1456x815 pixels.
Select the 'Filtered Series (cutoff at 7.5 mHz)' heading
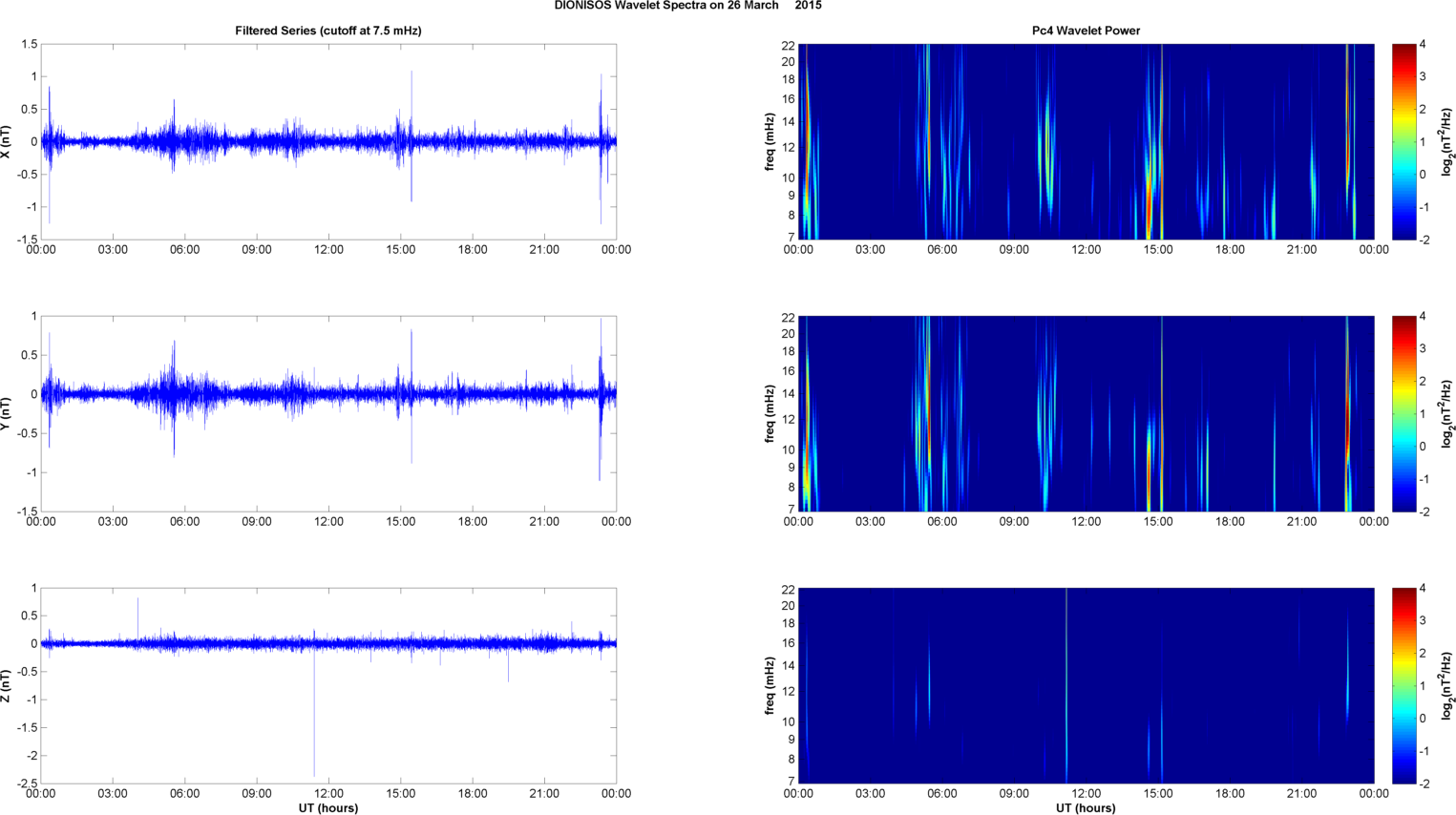click(x=328, y=31)
